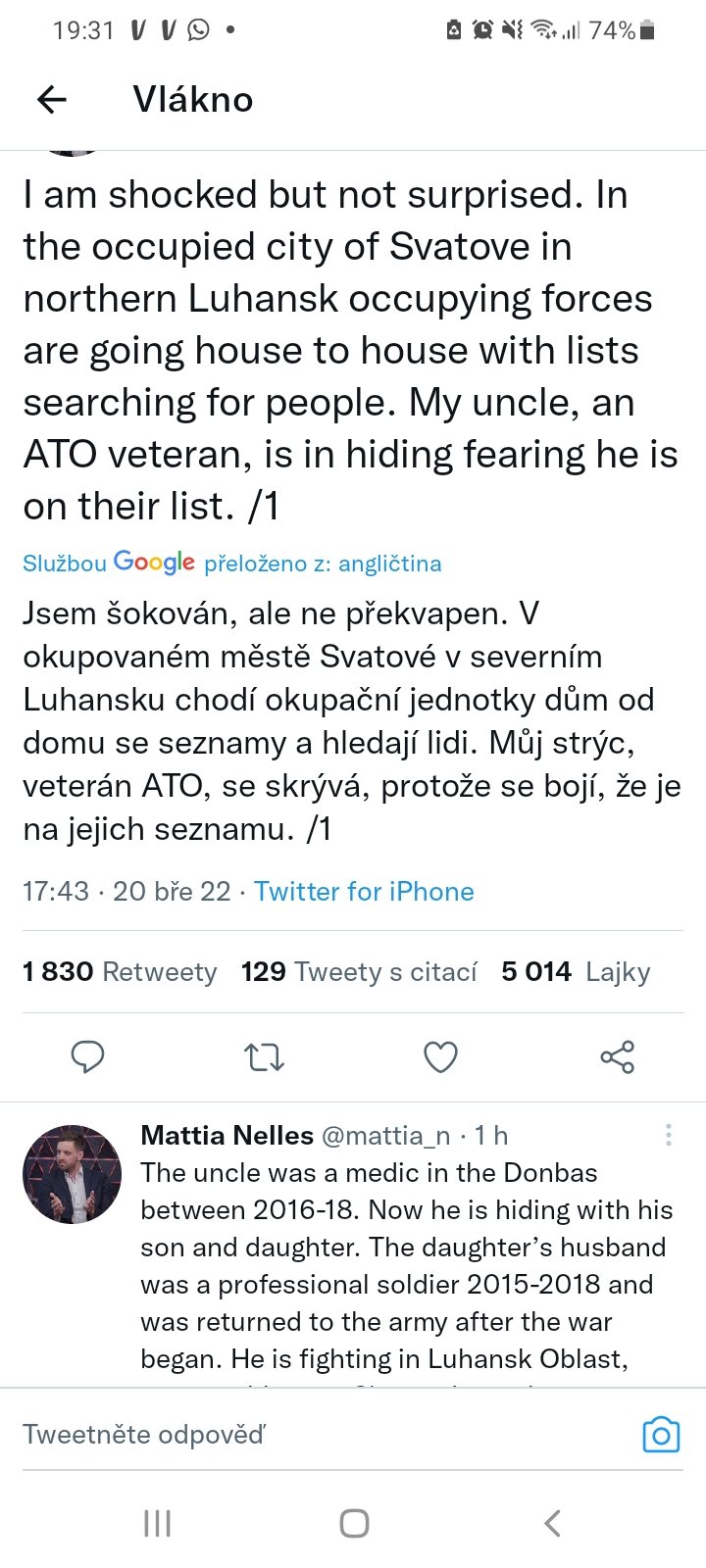Open Mattia Nelles profile name

pyautogui.click(x=227, y=1135)
